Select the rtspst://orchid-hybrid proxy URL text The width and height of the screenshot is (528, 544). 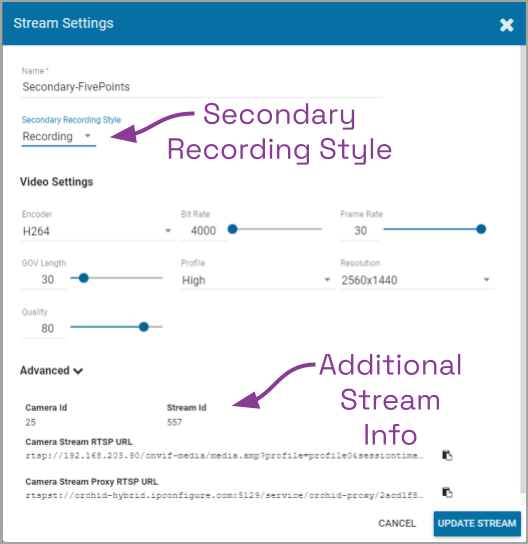point(224,495)
